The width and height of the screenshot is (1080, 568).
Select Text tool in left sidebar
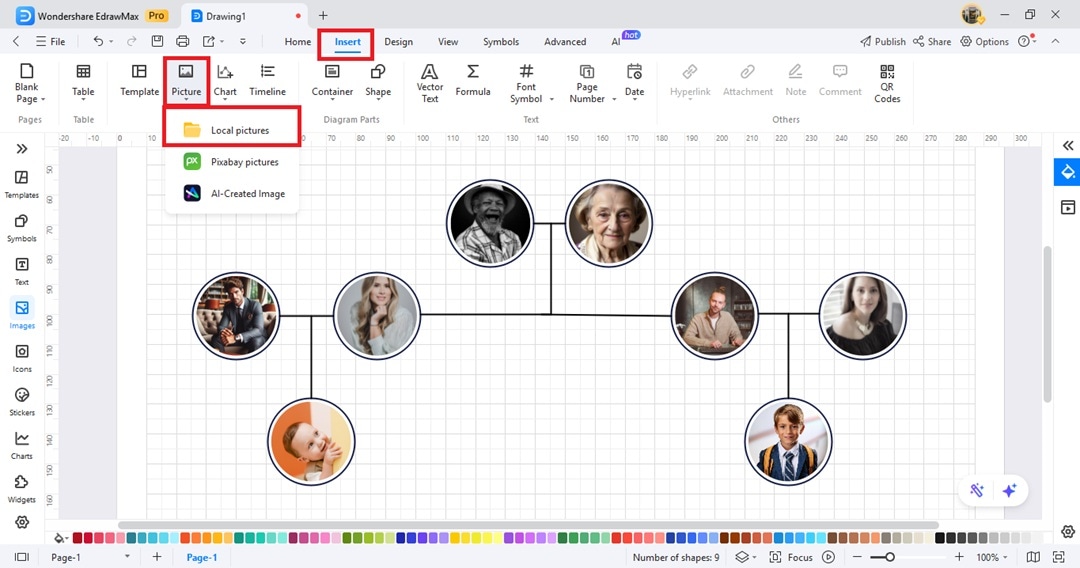pos(21,271)
